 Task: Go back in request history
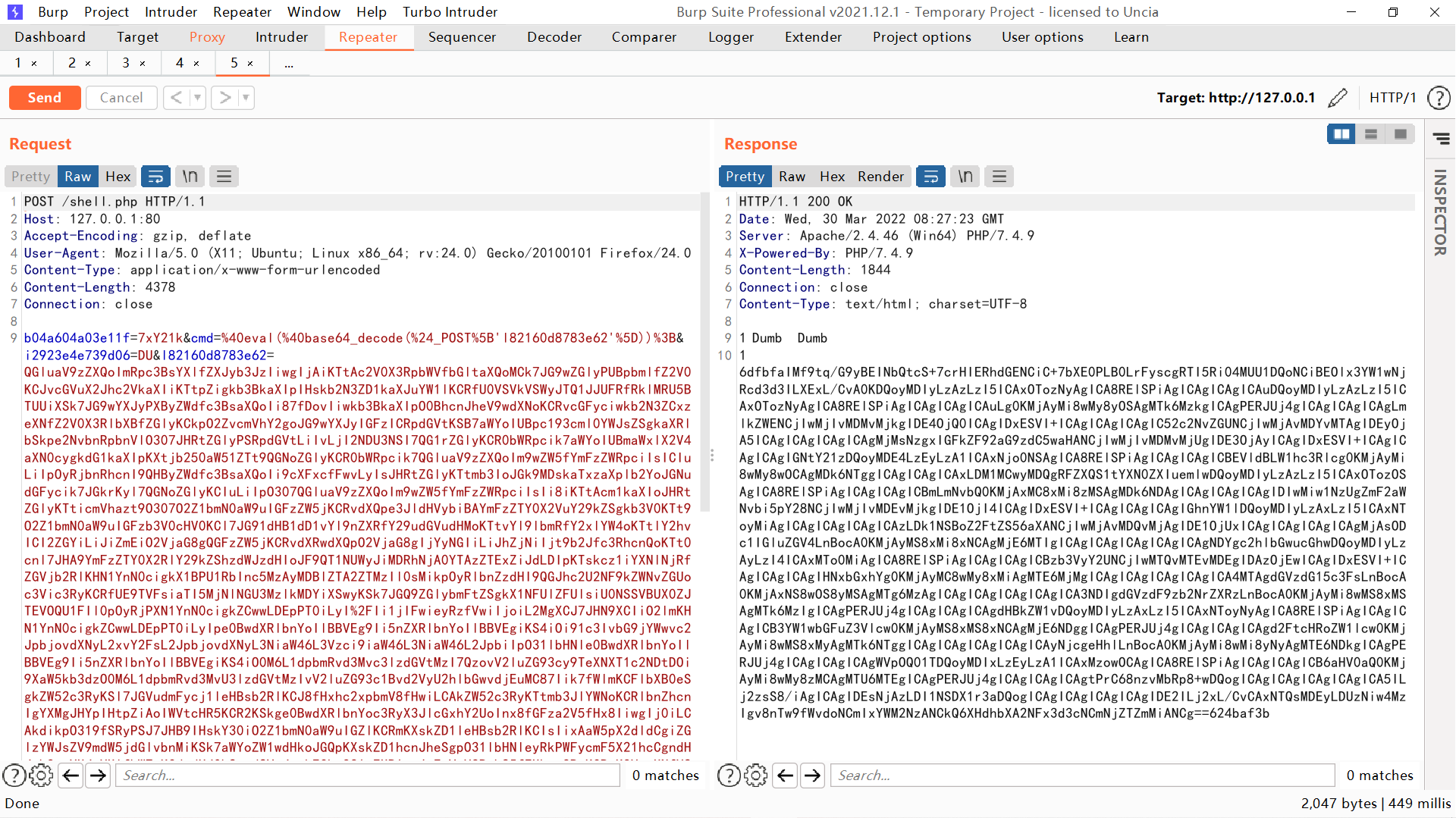[176, 98]
